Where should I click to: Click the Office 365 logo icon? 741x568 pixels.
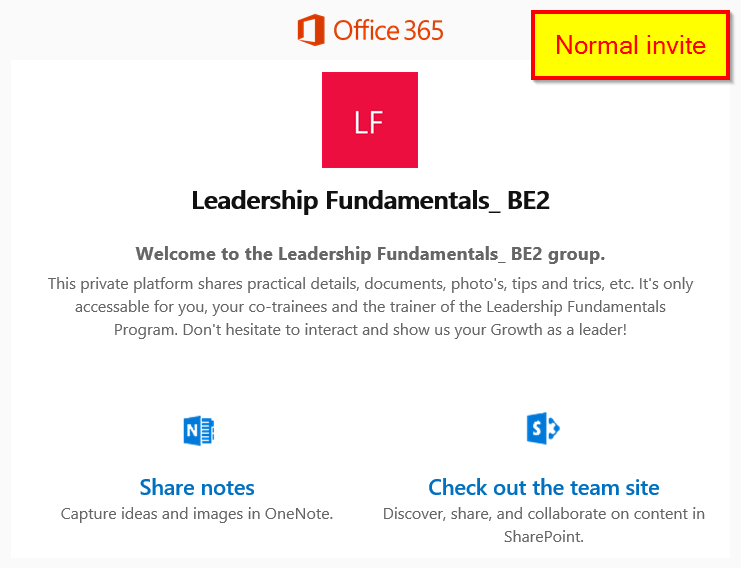tap(311, 30)
